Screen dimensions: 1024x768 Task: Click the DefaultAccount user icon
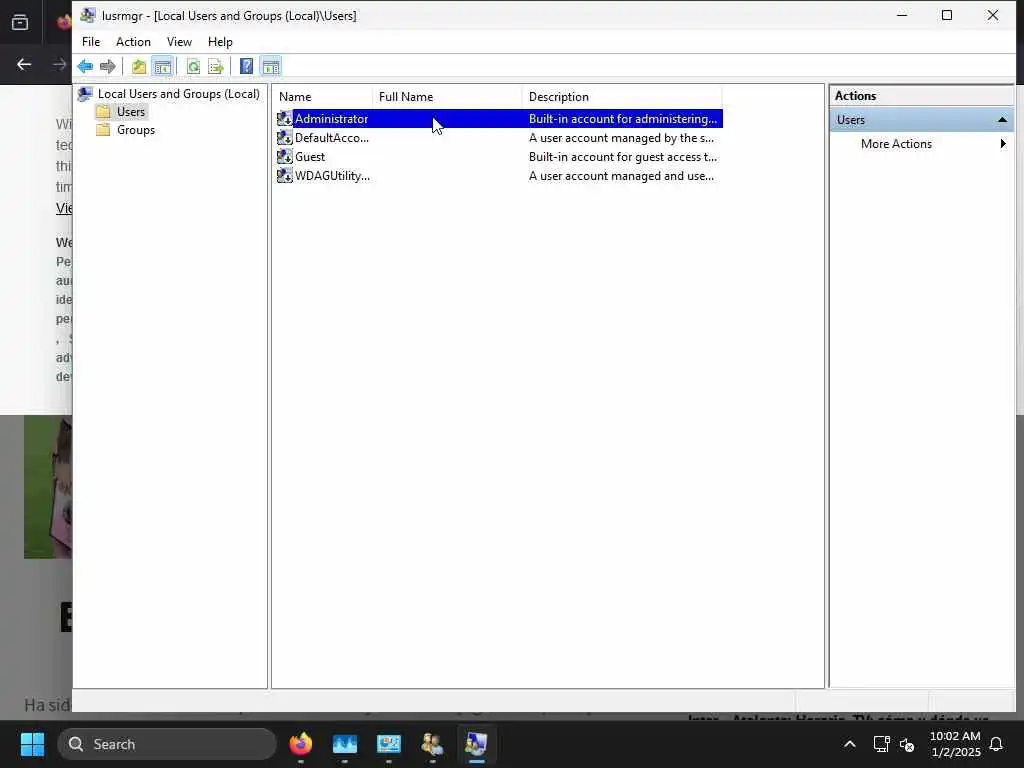point(284,138)
